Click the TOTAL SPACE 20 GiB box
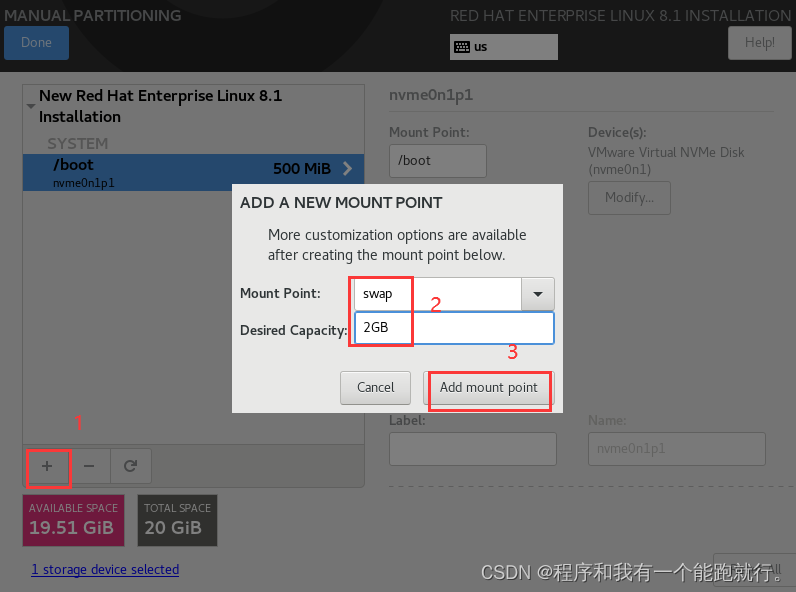 point(177,520)
